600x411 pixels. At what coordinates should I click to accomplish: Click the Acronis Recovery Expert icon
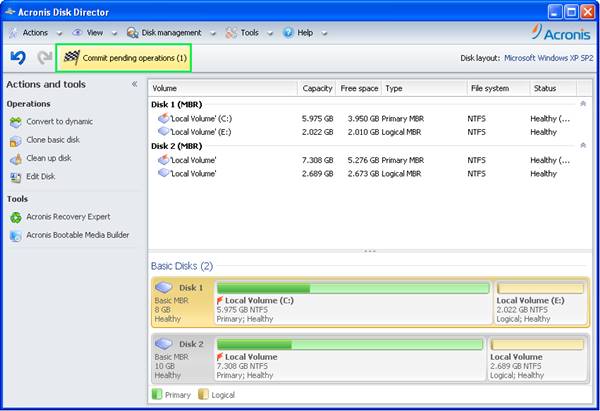16,218
